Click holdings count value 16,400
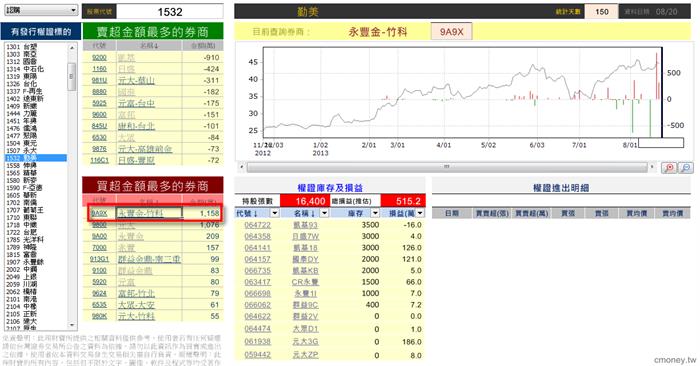700x366 pixels. pyautogui.click(x=310, y=201)
